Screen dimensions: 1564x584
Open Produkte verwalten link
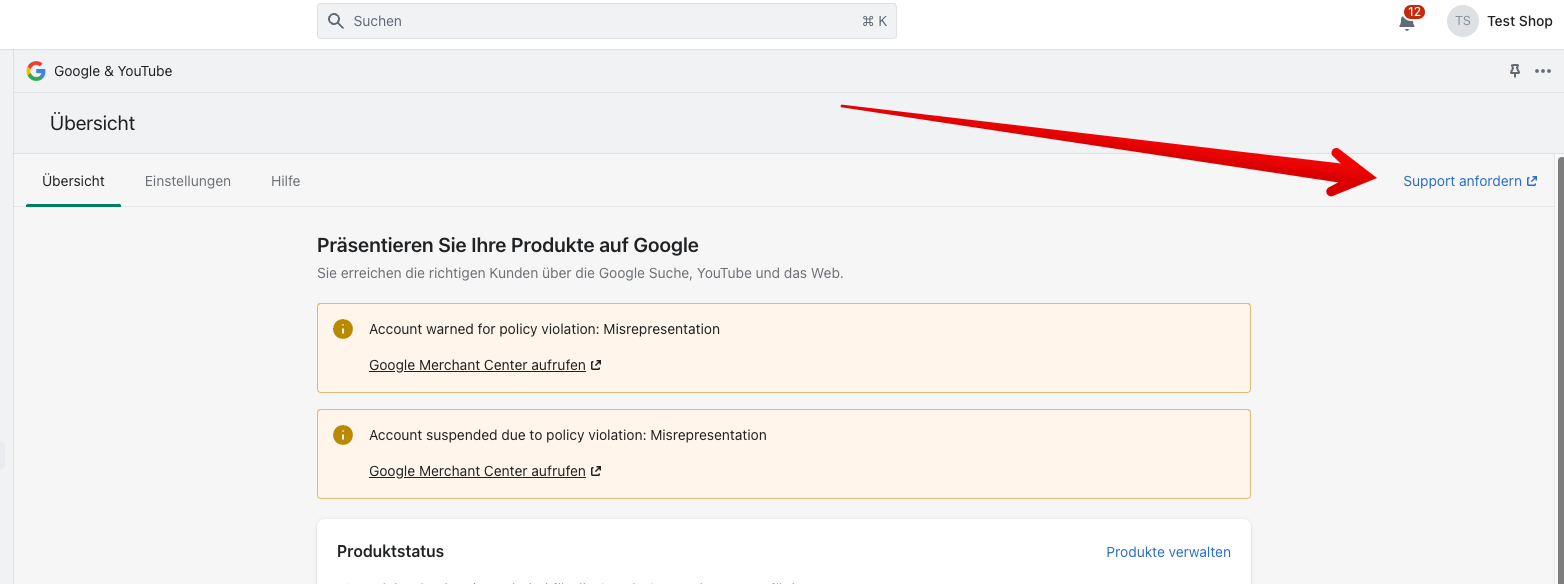[1168, 552]
